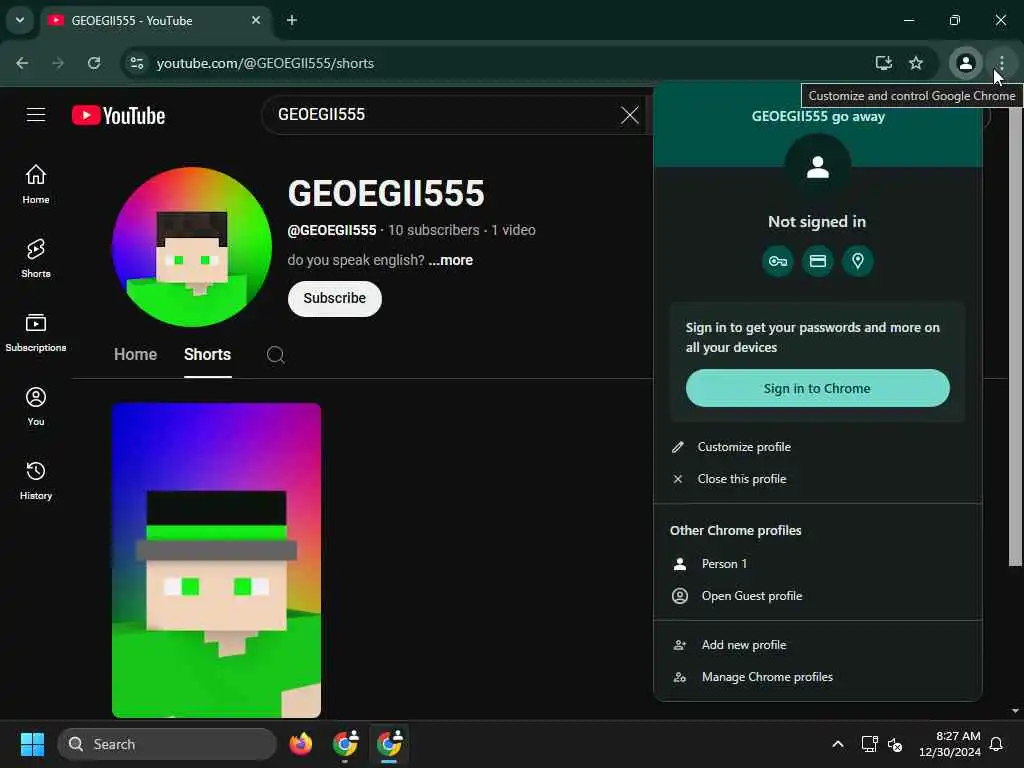Open Guest profile

pyautogui.click(x=818, y=596)
